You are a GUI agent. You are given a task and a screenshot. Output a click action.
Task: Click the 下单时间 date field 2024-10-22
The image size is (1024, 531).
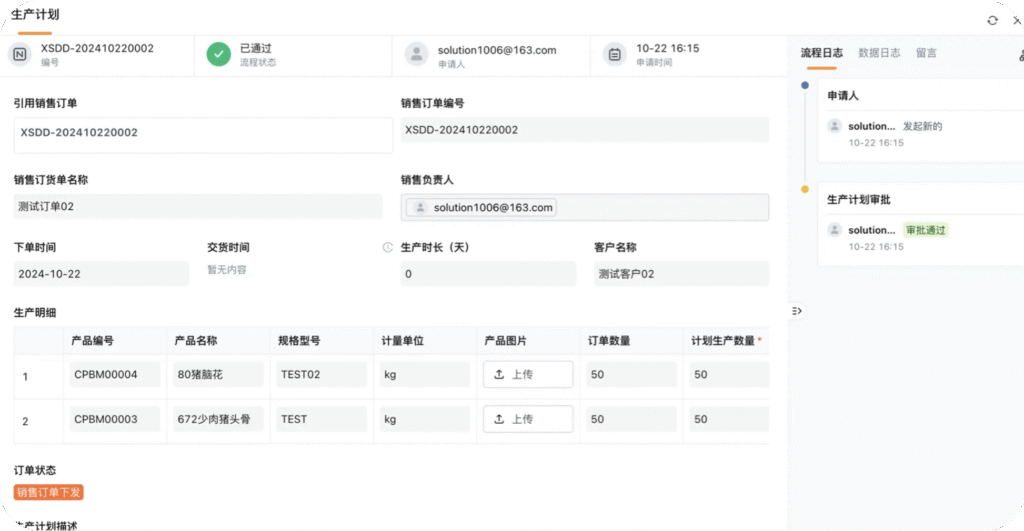pos(101,274)
